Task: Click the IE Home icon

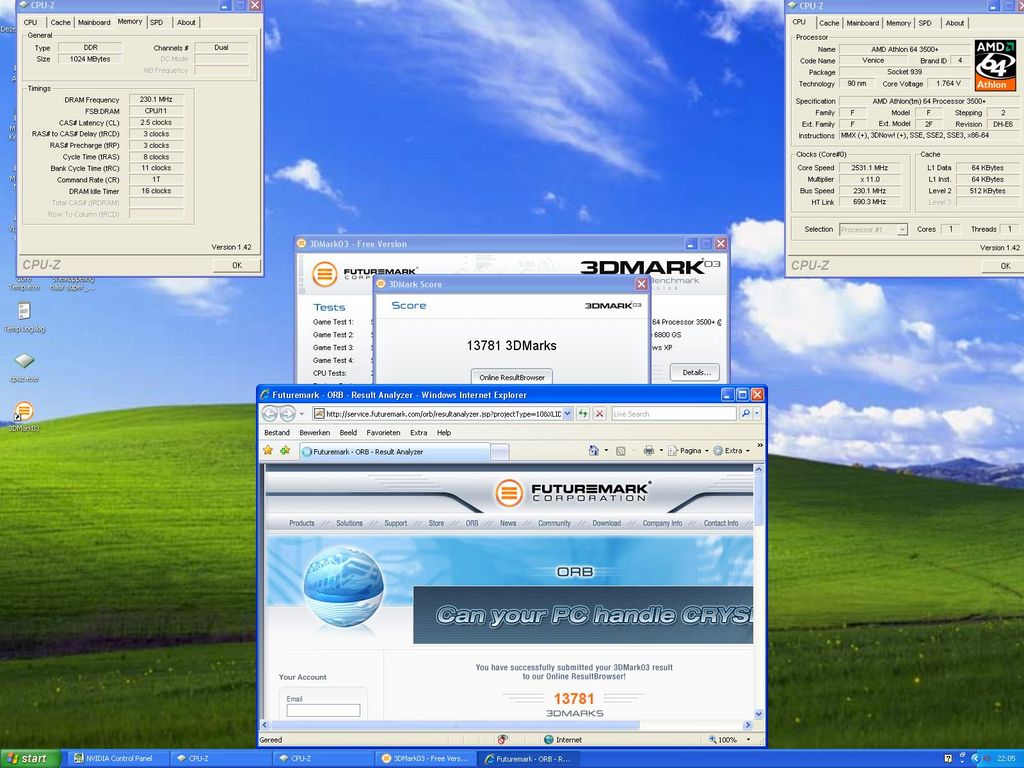Action: (x=594, y=451)
